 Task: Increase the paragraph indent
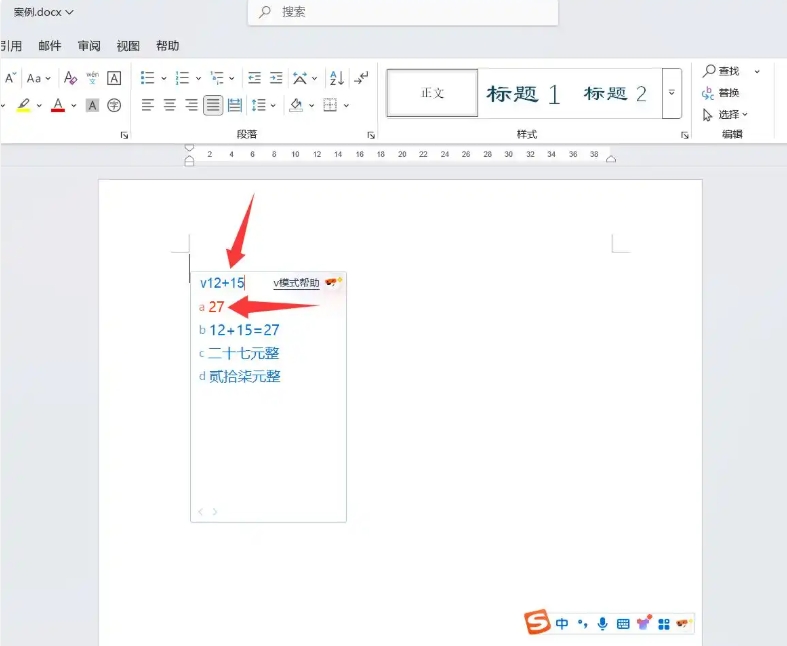(x=275, y=78)
